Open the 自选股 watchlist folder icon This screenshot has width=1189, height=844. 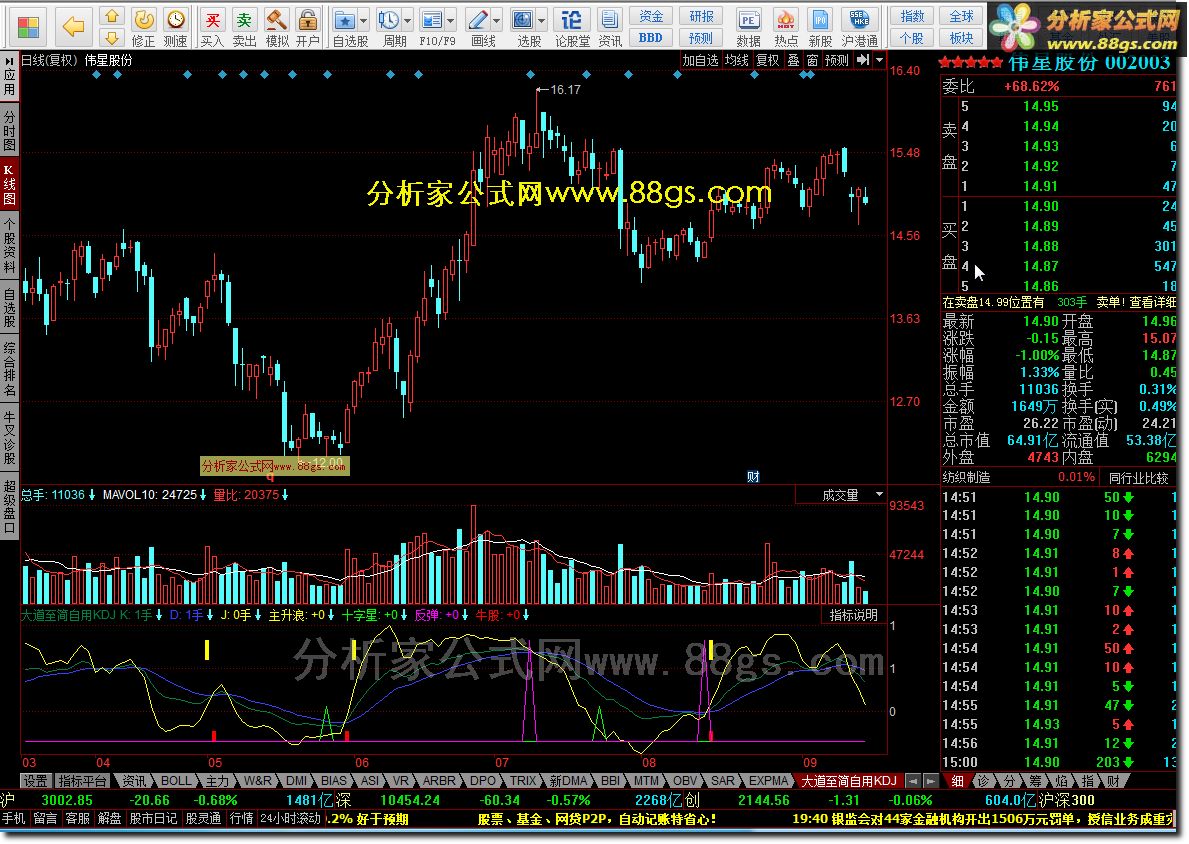tap(344, 20)
